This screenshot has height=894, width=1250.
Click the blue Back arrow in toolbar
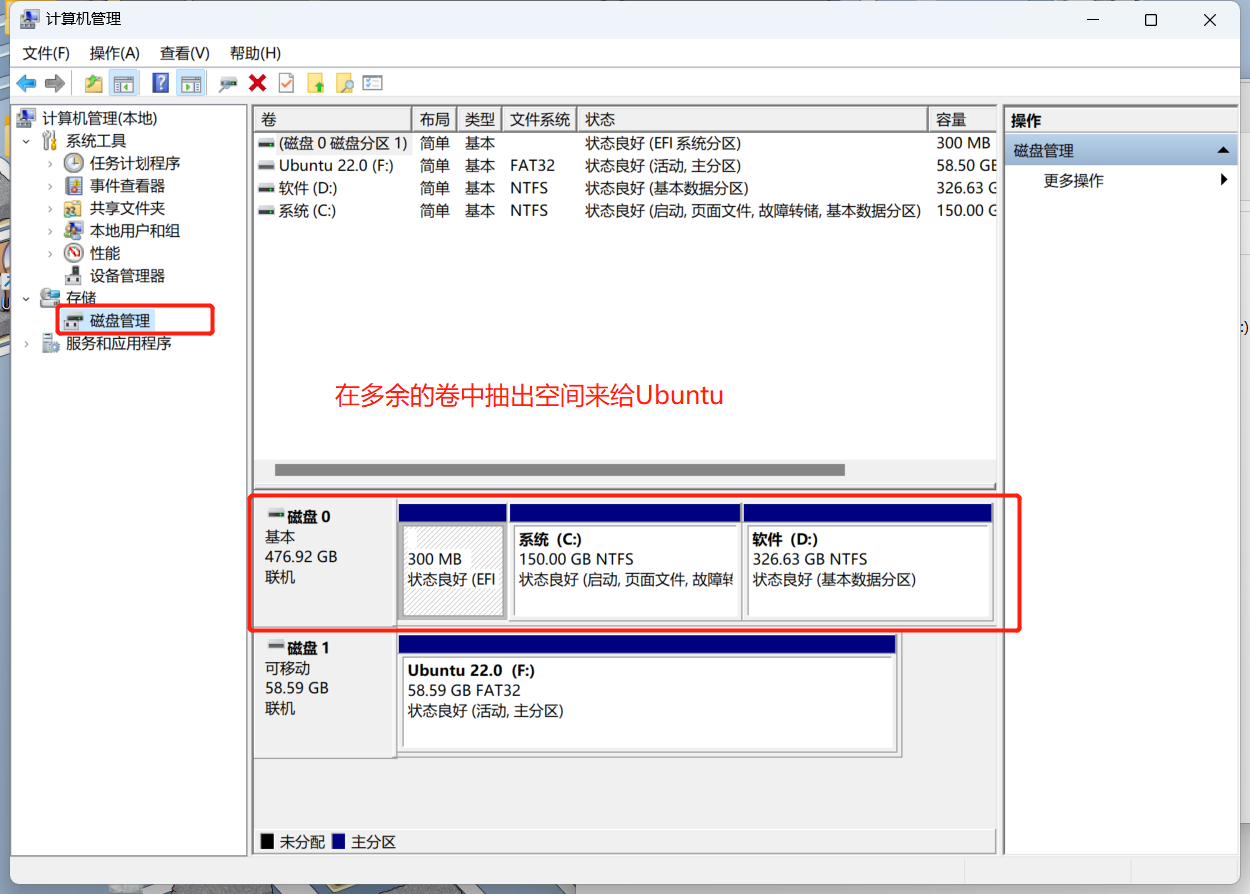pos(26,83)
